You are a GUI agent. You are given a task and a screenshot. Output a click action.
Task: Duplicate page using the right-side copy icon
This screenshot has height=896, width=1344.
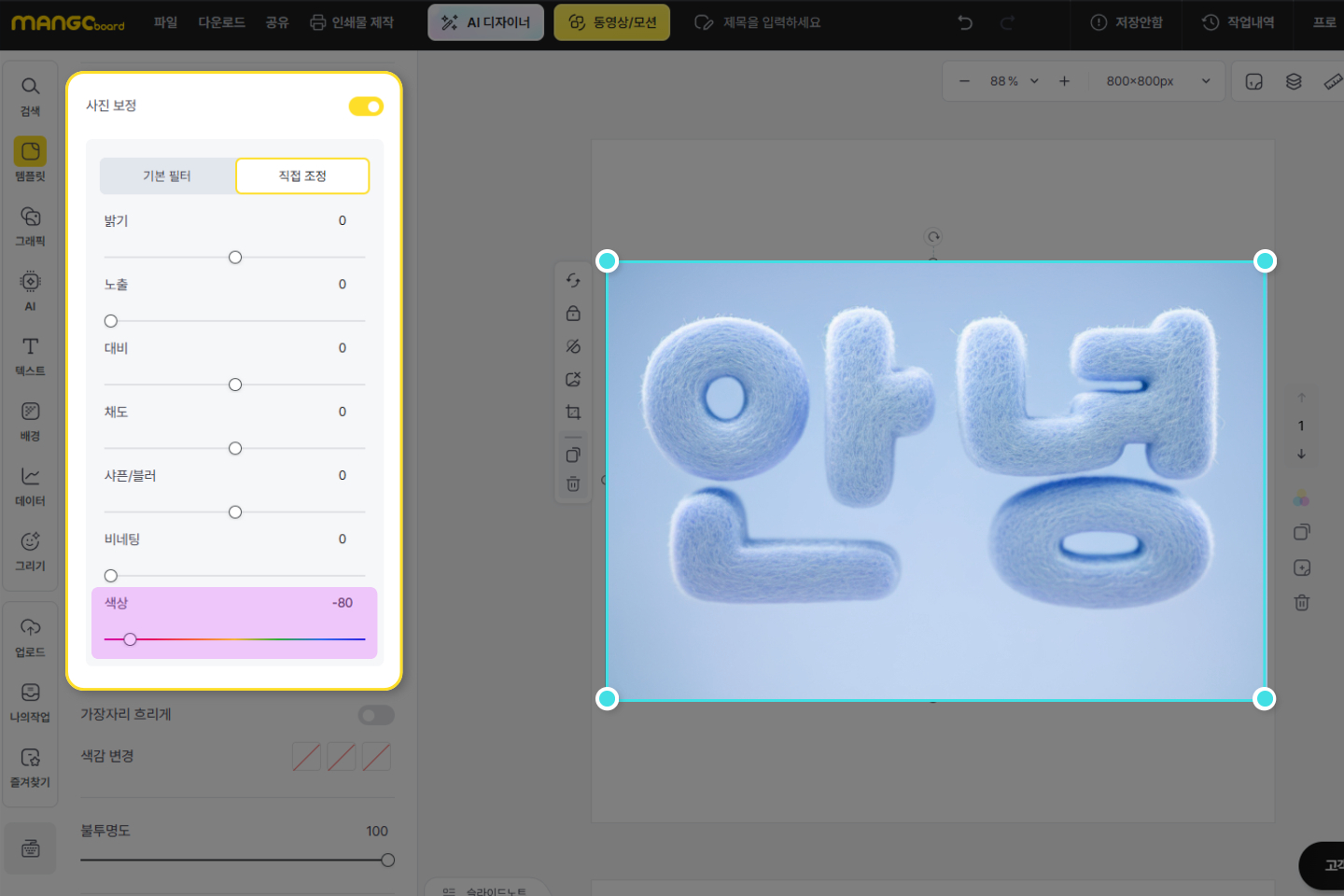(1301, 532)
